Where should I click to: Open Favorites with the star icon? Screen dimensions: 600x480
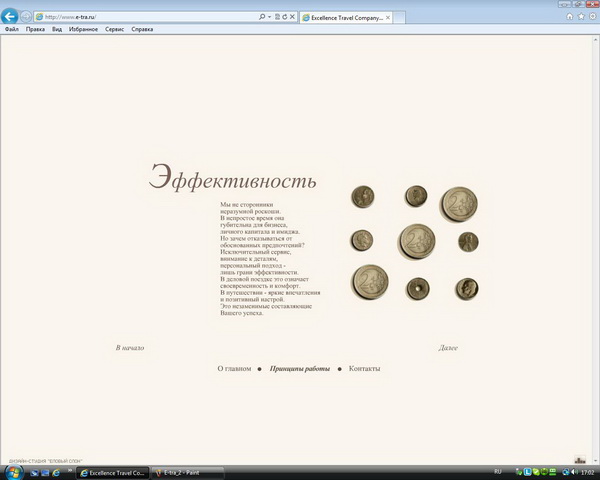581,16
